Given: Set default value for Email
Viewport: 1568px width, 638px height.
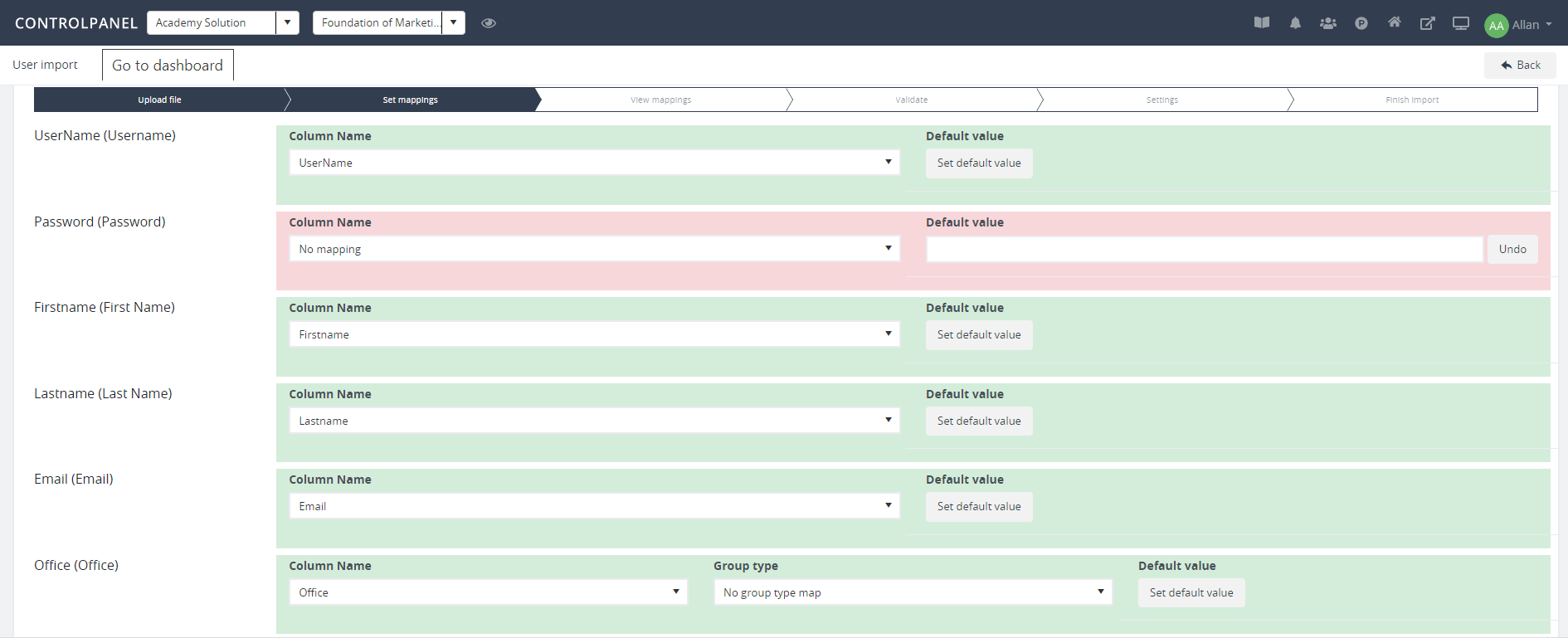Looking at the screenshot, I should [979, 507].
